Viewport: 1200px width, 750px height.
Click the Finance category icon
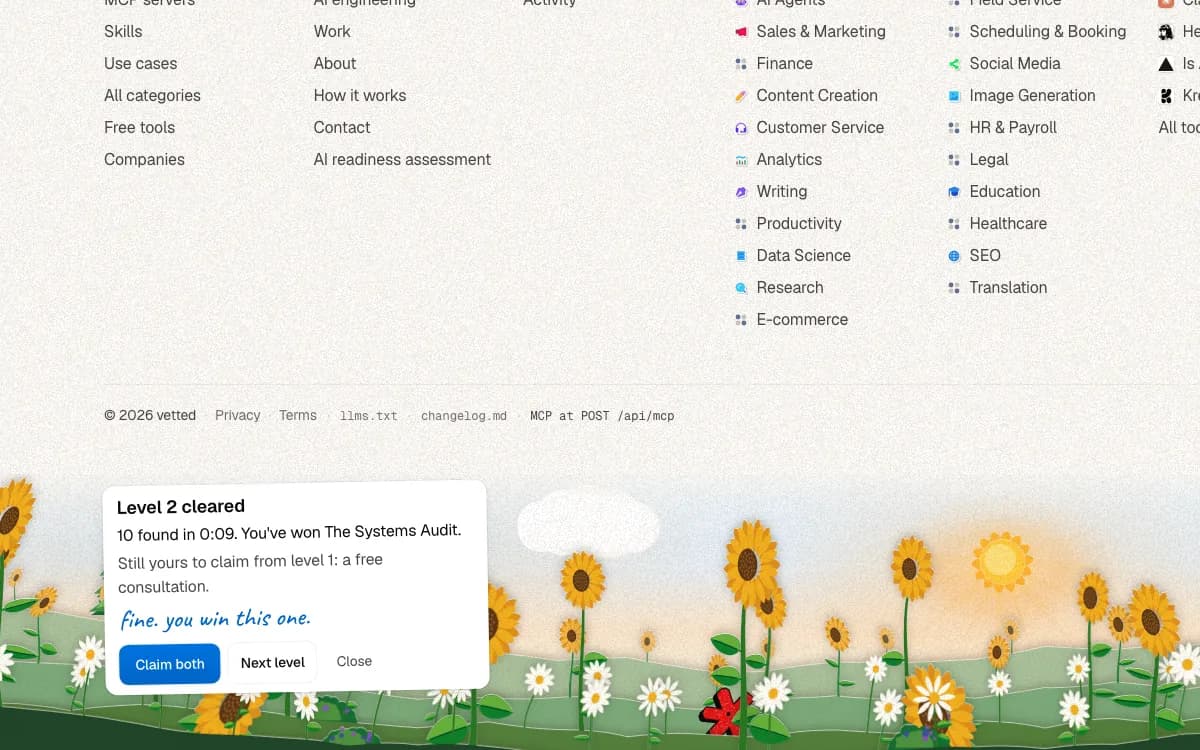(741, 64)
